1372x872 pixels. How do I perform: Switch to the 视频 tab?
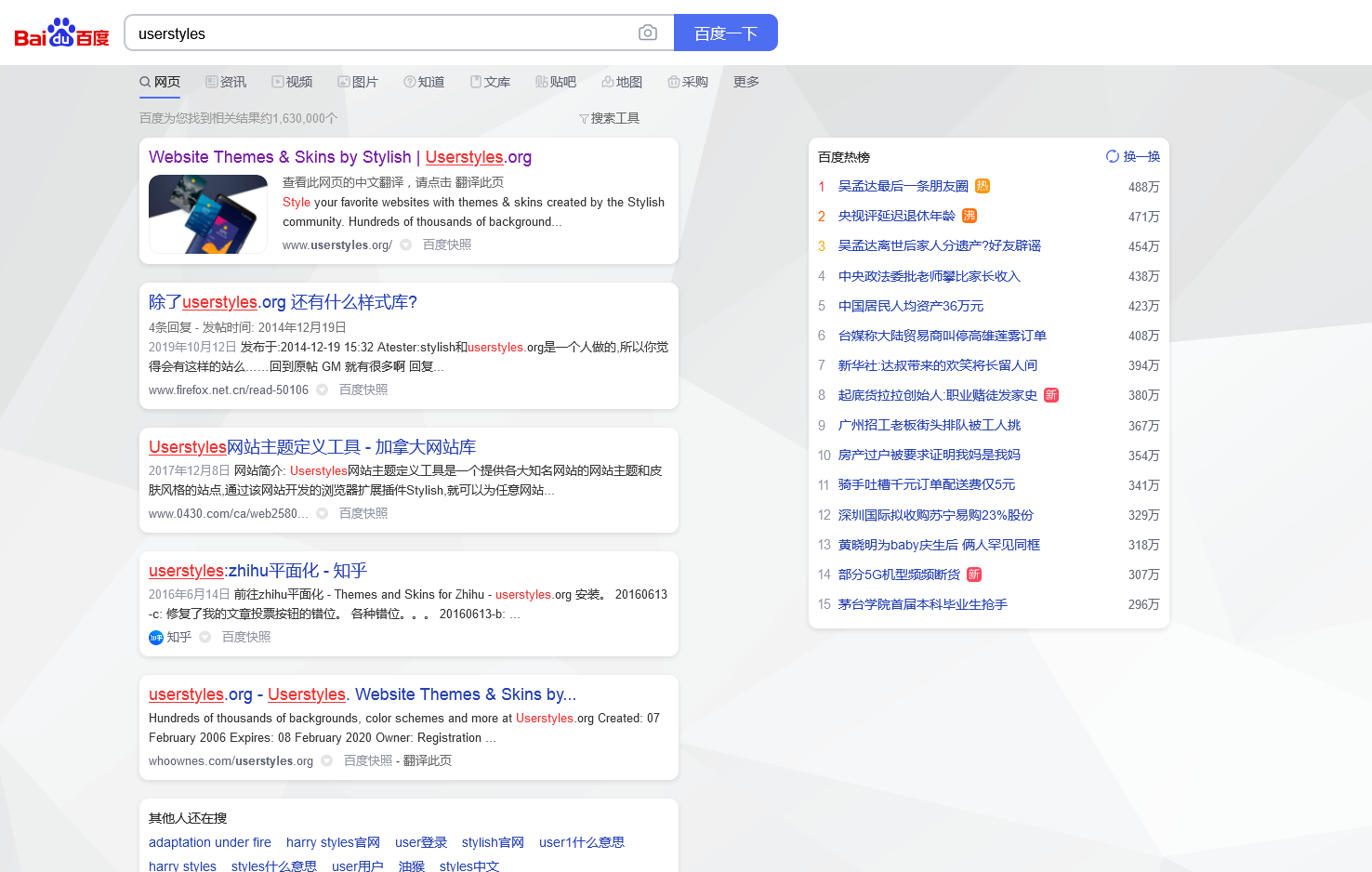click(x=292, y=82)
